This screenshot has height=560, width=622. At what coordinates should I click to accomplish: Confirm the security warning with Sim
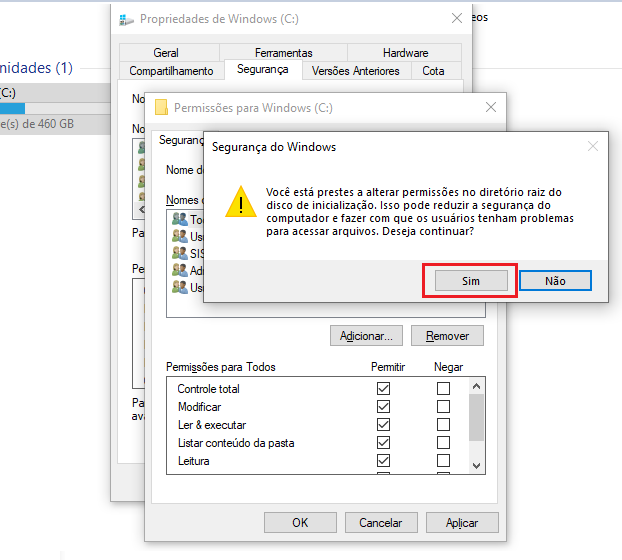(471, 281)
